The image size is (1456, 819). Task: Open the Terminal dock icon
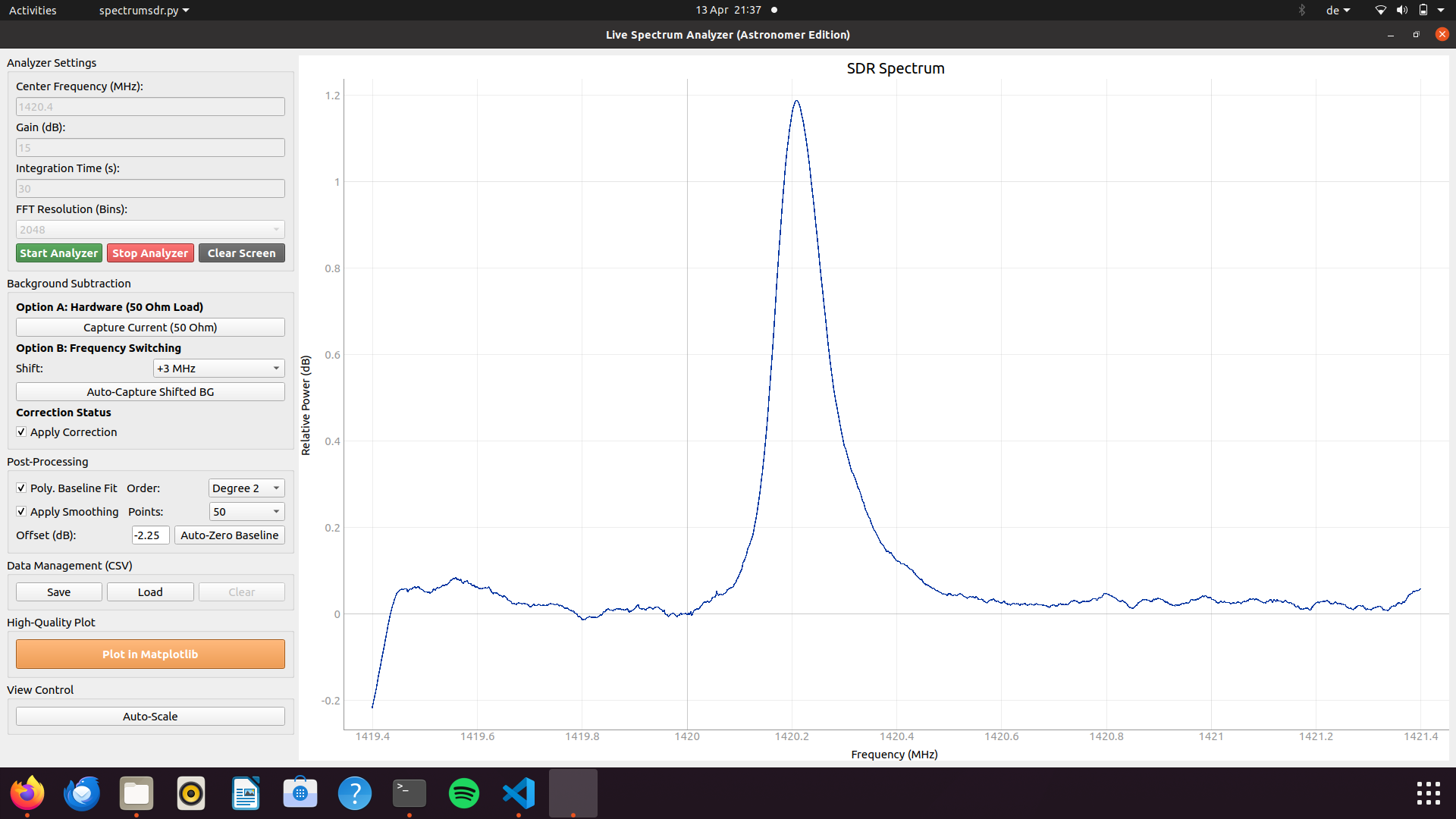pos(409,793)
